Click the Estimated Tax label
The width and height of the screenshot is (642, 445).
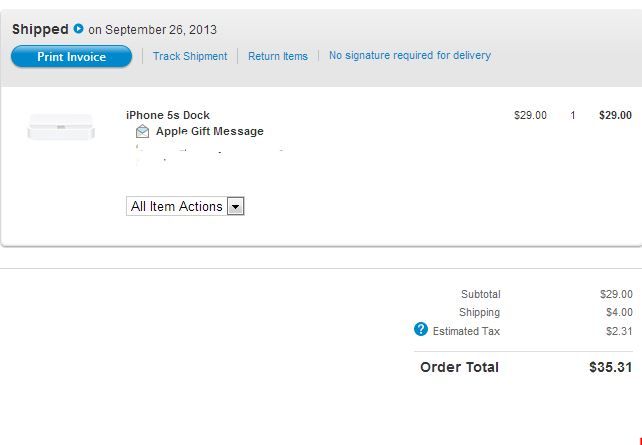(466, 331)
